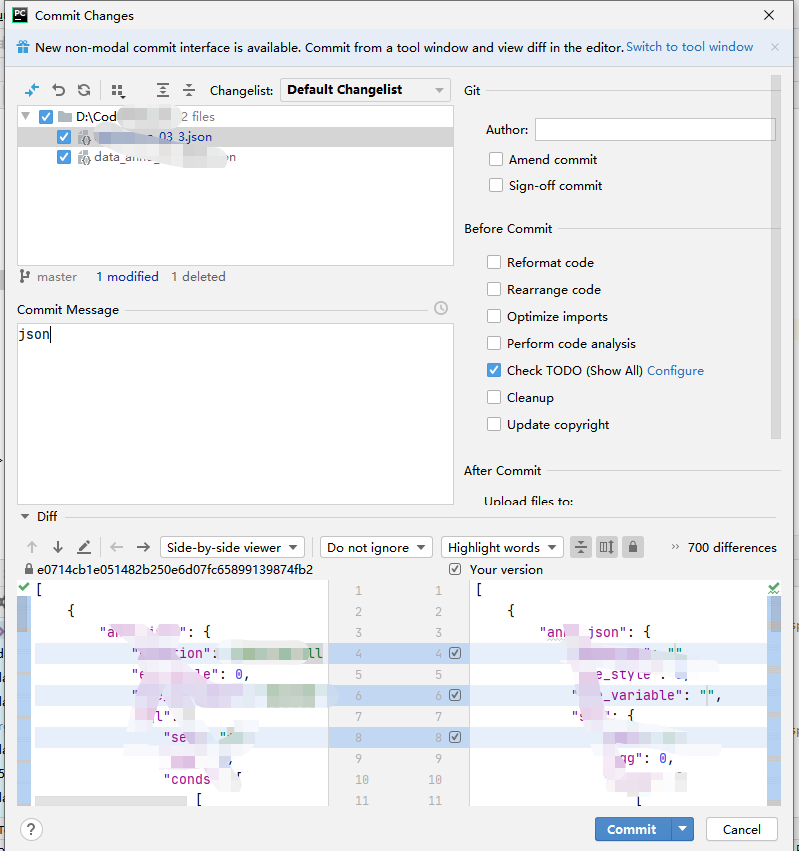Disable the Check TODO checkbox
Viewport: 799px width, 851px height.
492,369
